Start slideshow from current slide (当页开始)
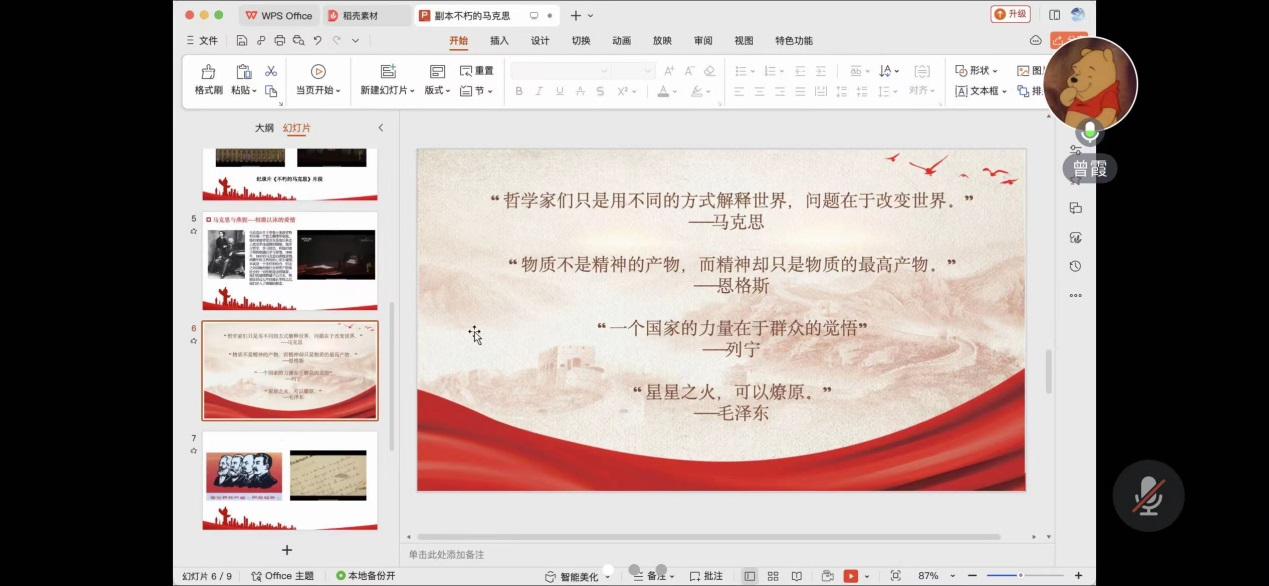This screenshot has width=1269, height=586. pos(318,72)
